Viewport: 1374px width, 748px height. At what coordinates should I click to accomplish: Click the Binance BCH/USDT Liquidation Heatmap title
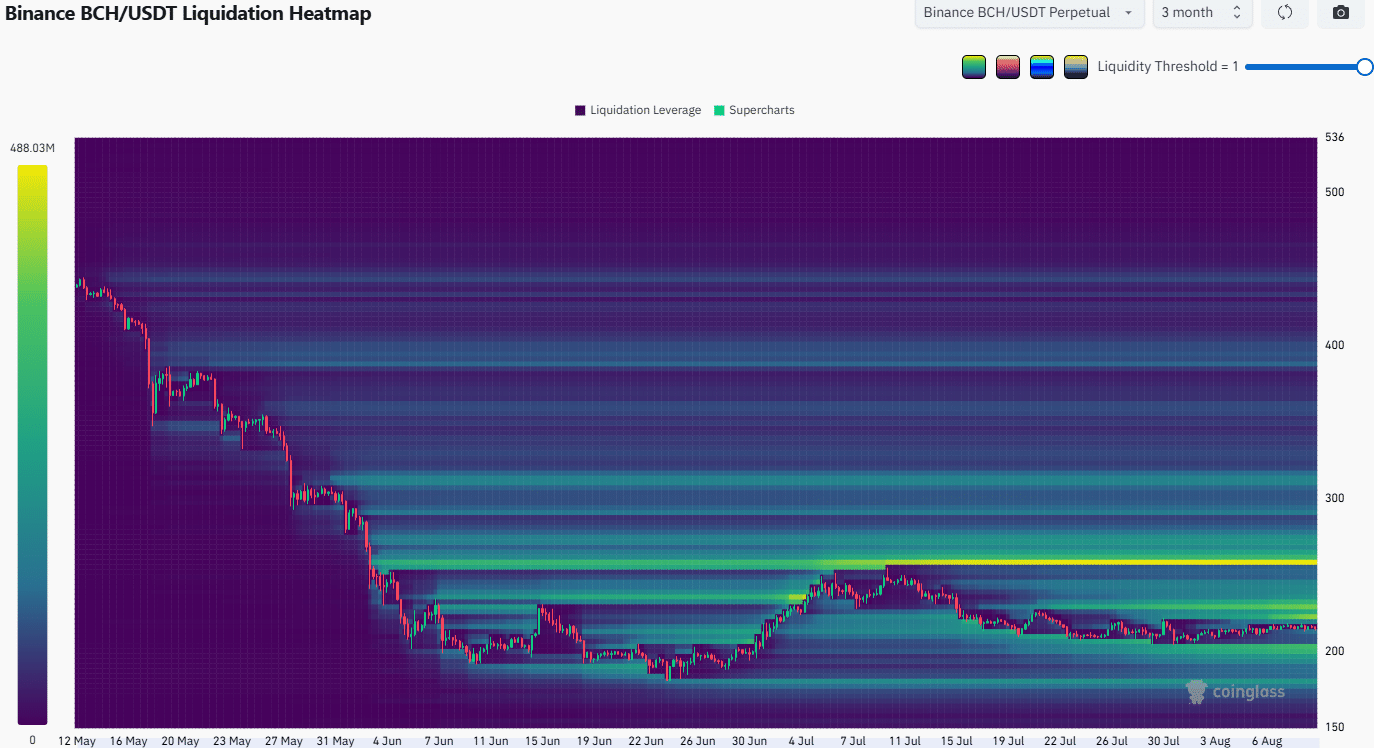pyautogui.click(x=188, y=15)
